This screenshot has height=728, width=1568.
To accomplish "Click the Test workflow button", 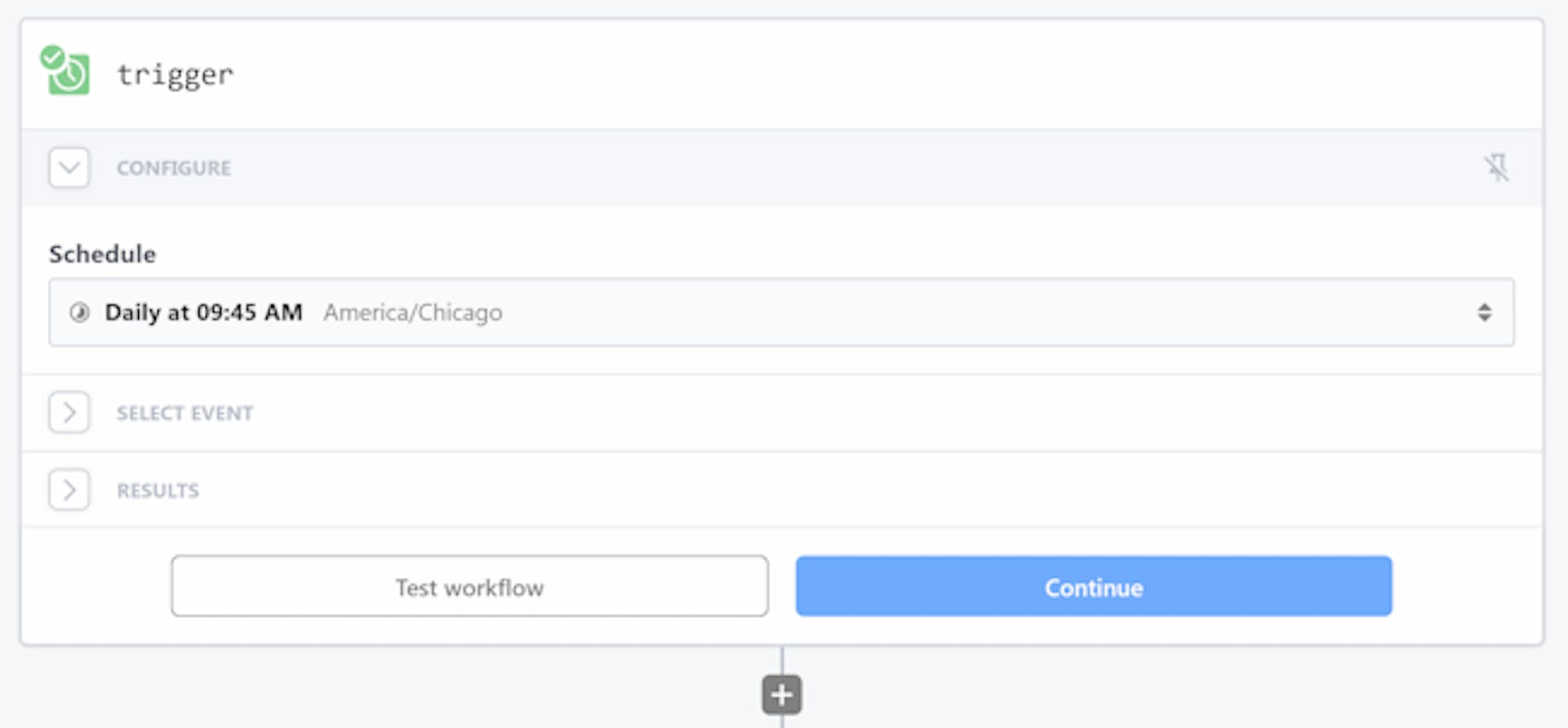I will click(470, 587).
